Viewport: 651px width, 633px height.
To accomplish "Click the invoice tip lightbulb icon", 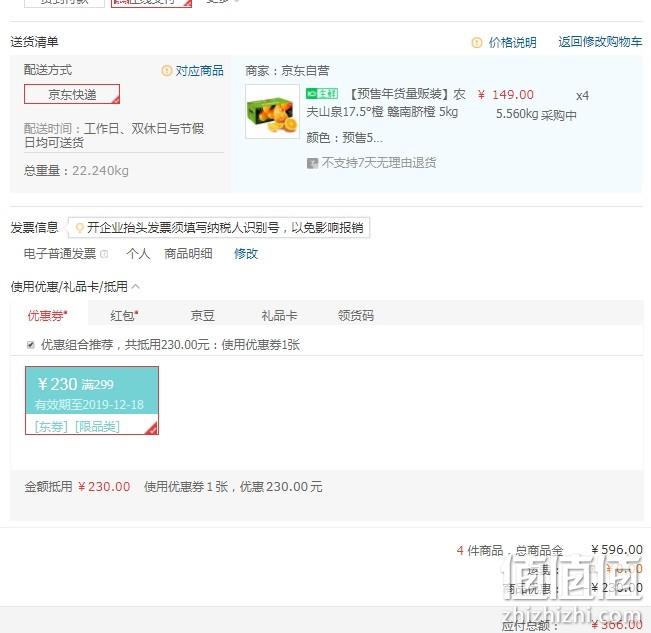I will pos(79,227).
